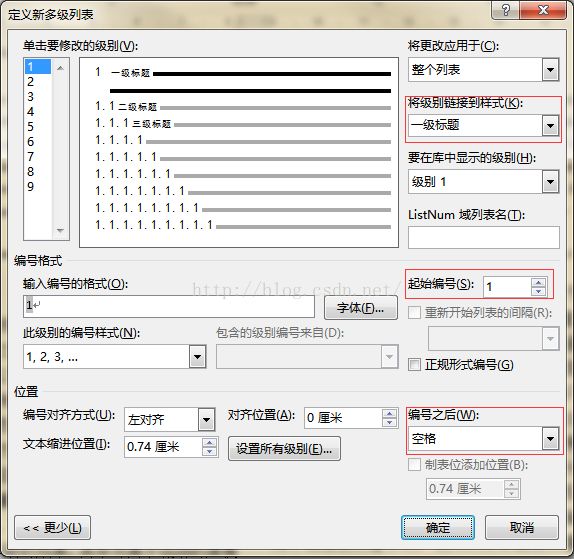Select level 2 in the level list
Screen dimensions: 574x559
click(37, 82)
